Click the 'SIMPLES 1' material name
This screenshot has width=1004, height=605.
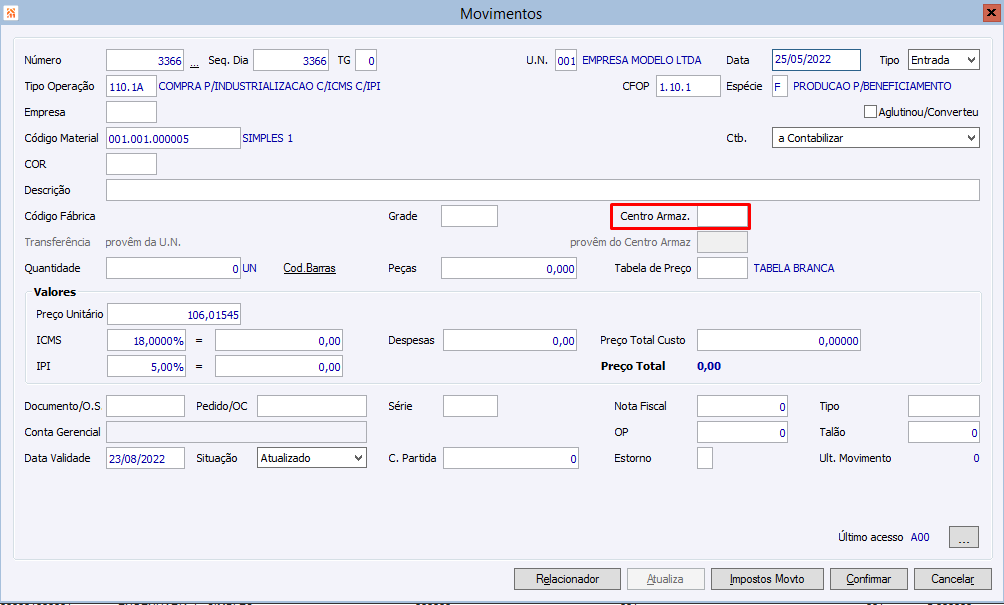[268, 138]
